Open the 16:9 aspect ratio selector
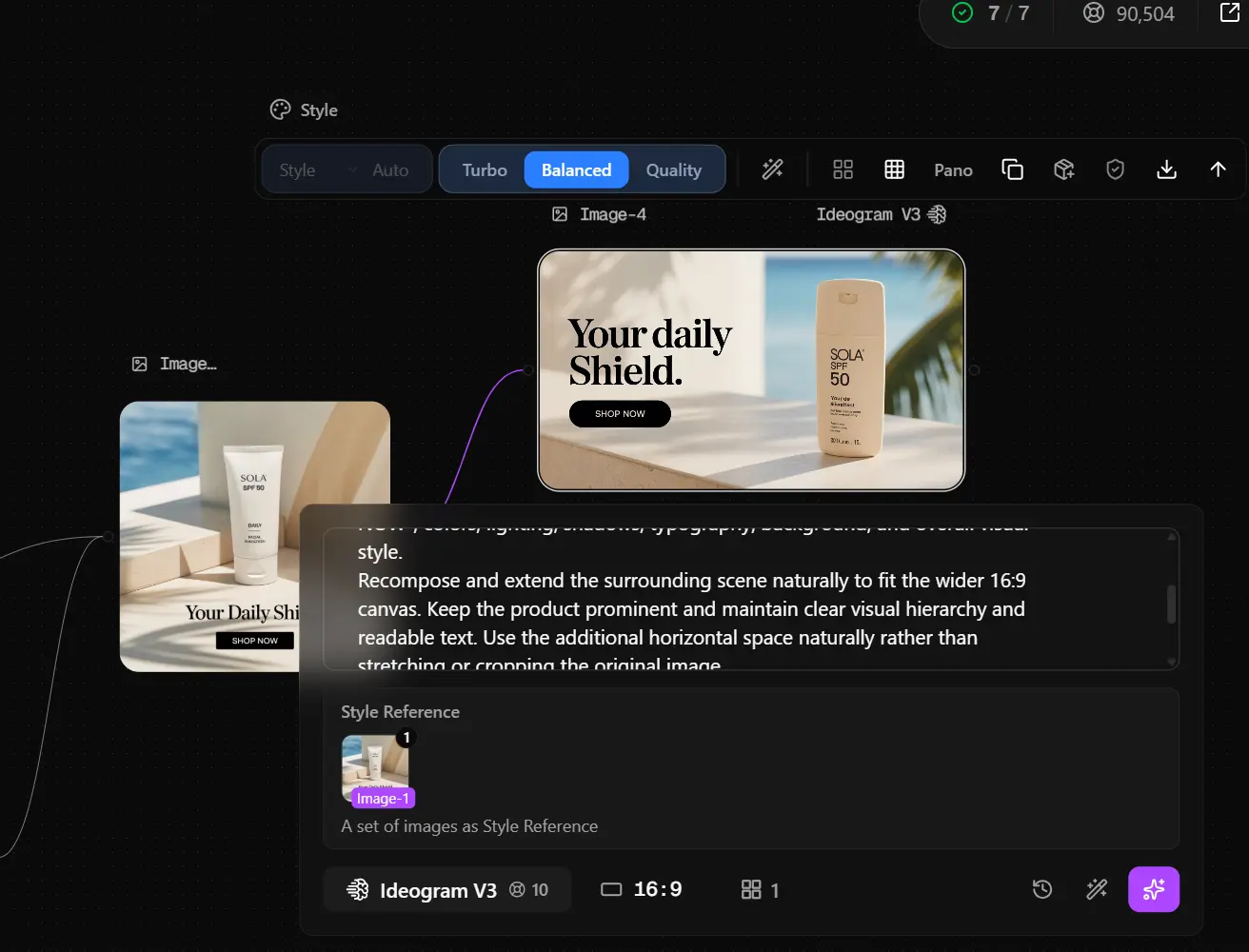The width and height of the screenshot is (1249, 952). [642, 889]
